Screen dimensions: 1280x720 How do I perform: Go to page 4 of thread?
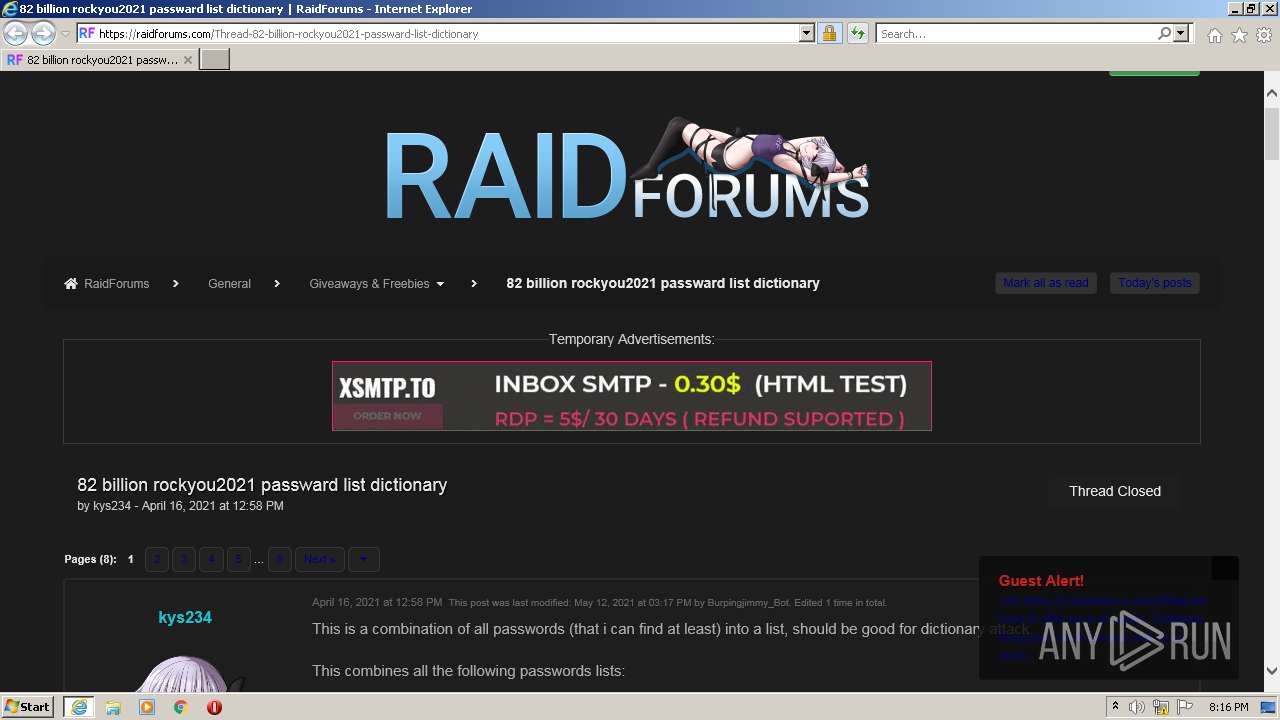pos(211,559)
